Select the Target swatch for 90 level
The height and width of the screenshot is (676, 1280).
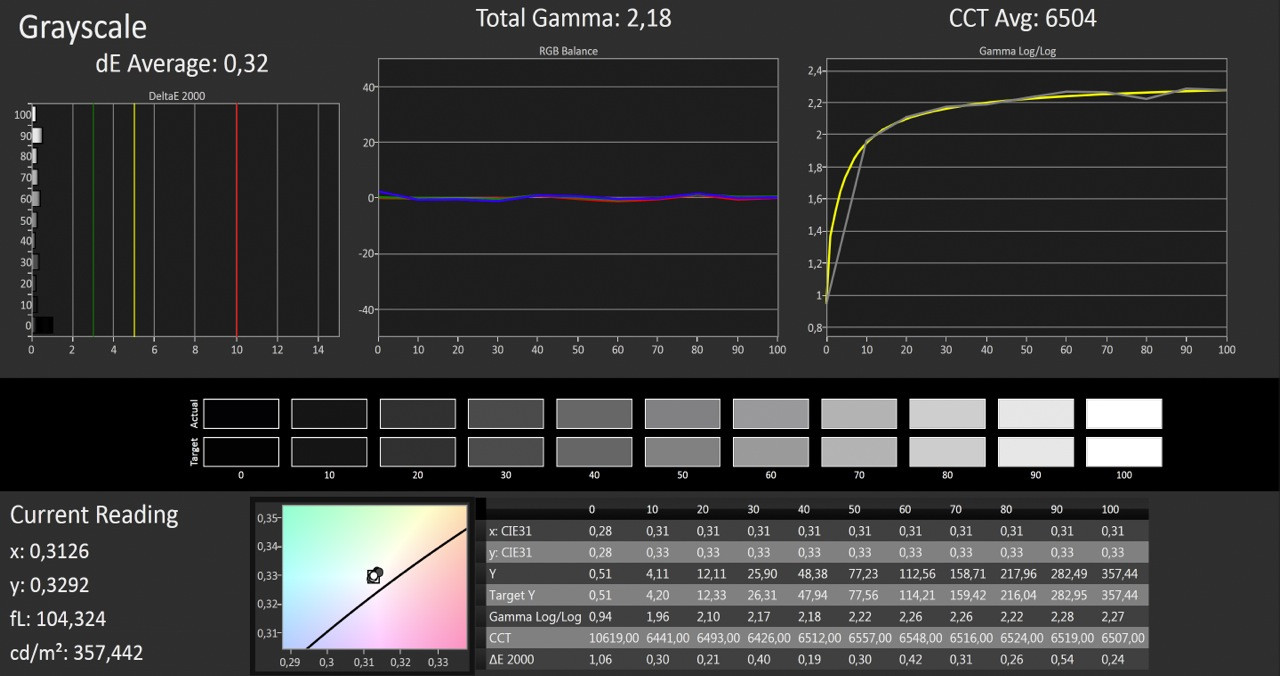coord(1035,452)
